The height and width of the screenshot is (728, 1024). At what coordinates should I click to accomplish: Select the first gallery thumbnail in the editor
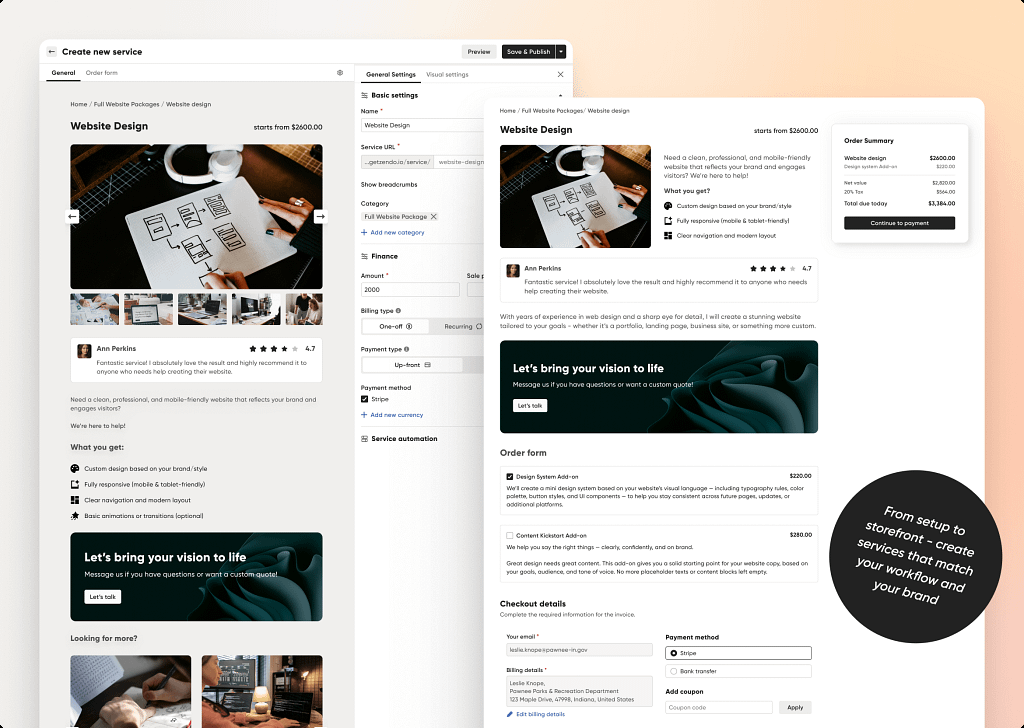pos(95,309)
